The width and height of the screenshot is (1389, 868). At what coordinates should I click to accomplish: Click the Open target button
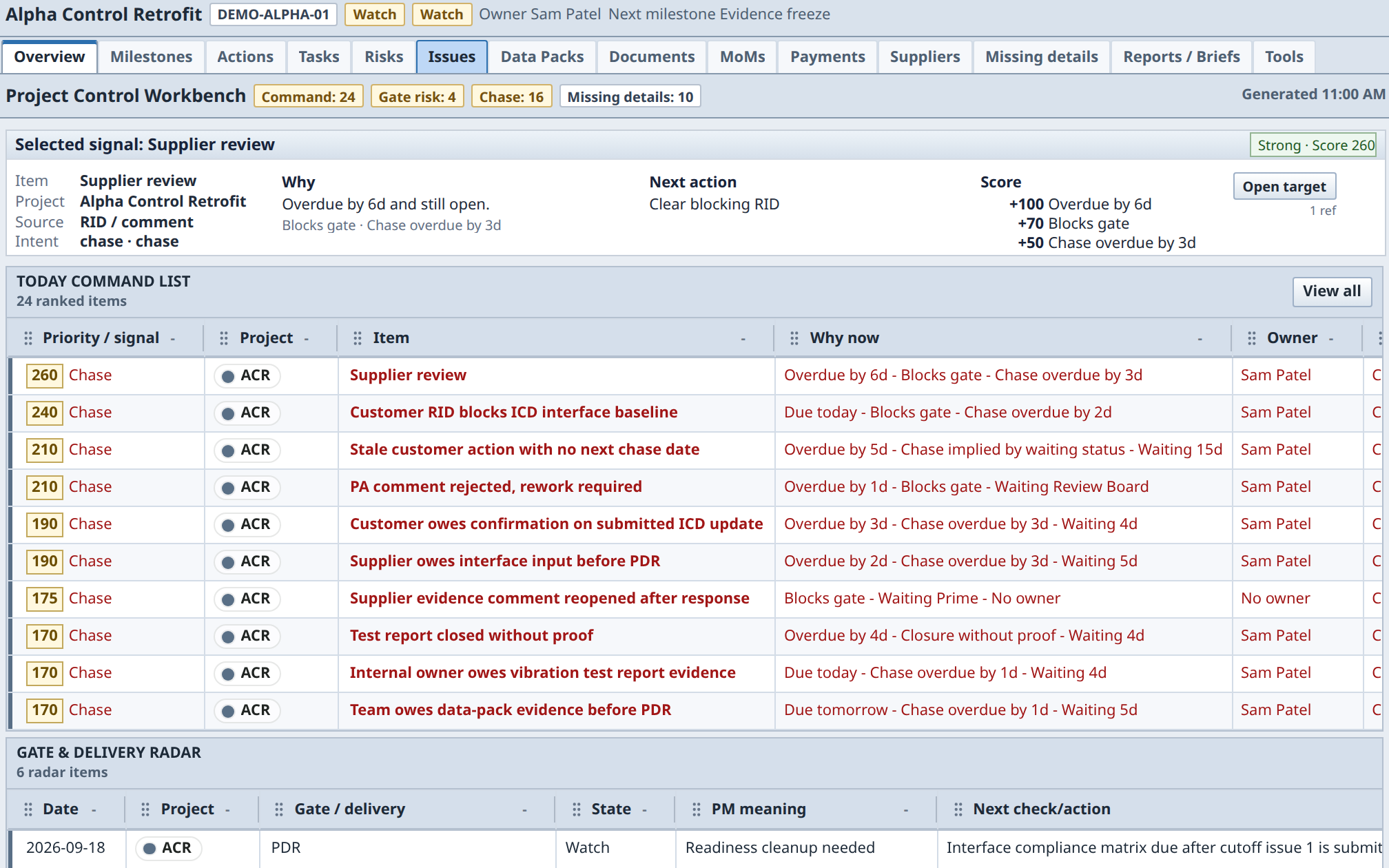point(1284,187)
